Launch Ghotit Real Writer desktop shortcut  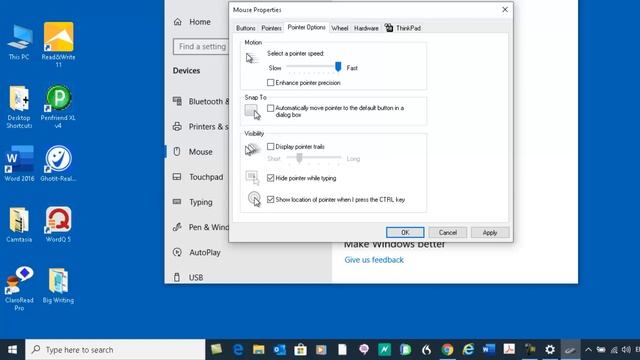58,163
